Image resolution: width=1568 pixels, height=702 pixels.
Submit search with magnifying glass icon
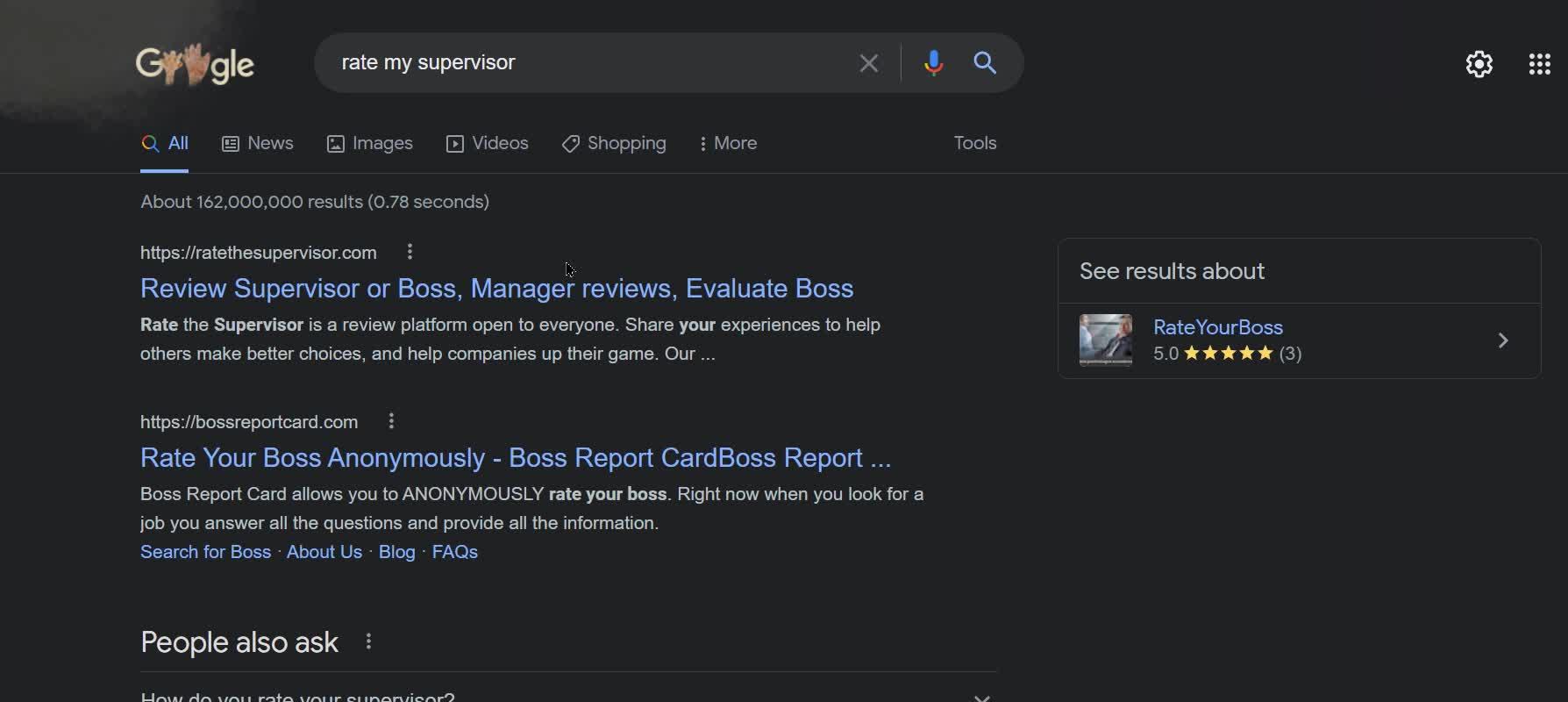pyautogui.click(x=985, y=63)
